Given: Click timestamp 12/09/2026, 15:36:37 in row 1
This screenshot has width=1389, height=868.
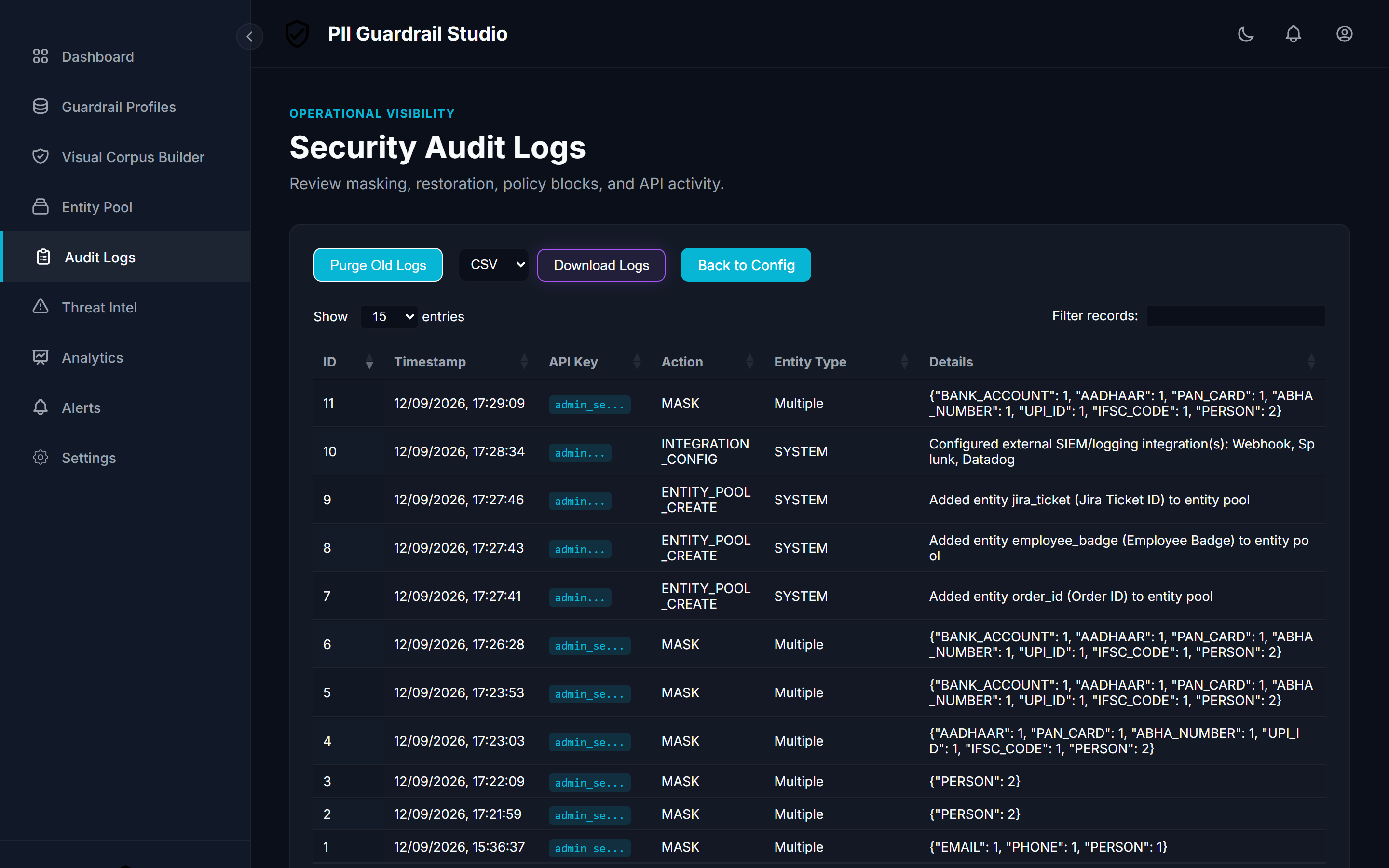Looking at the screenshot, I should tap(459, 847).
